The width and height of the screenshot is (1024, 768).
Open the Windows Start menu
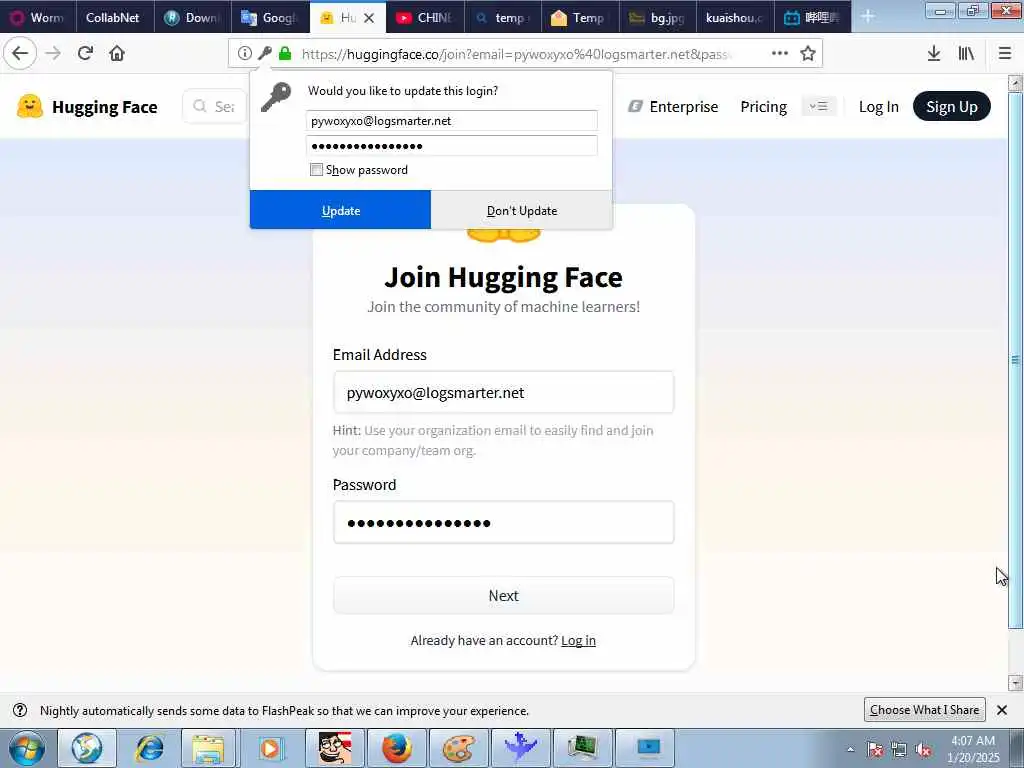27,748
